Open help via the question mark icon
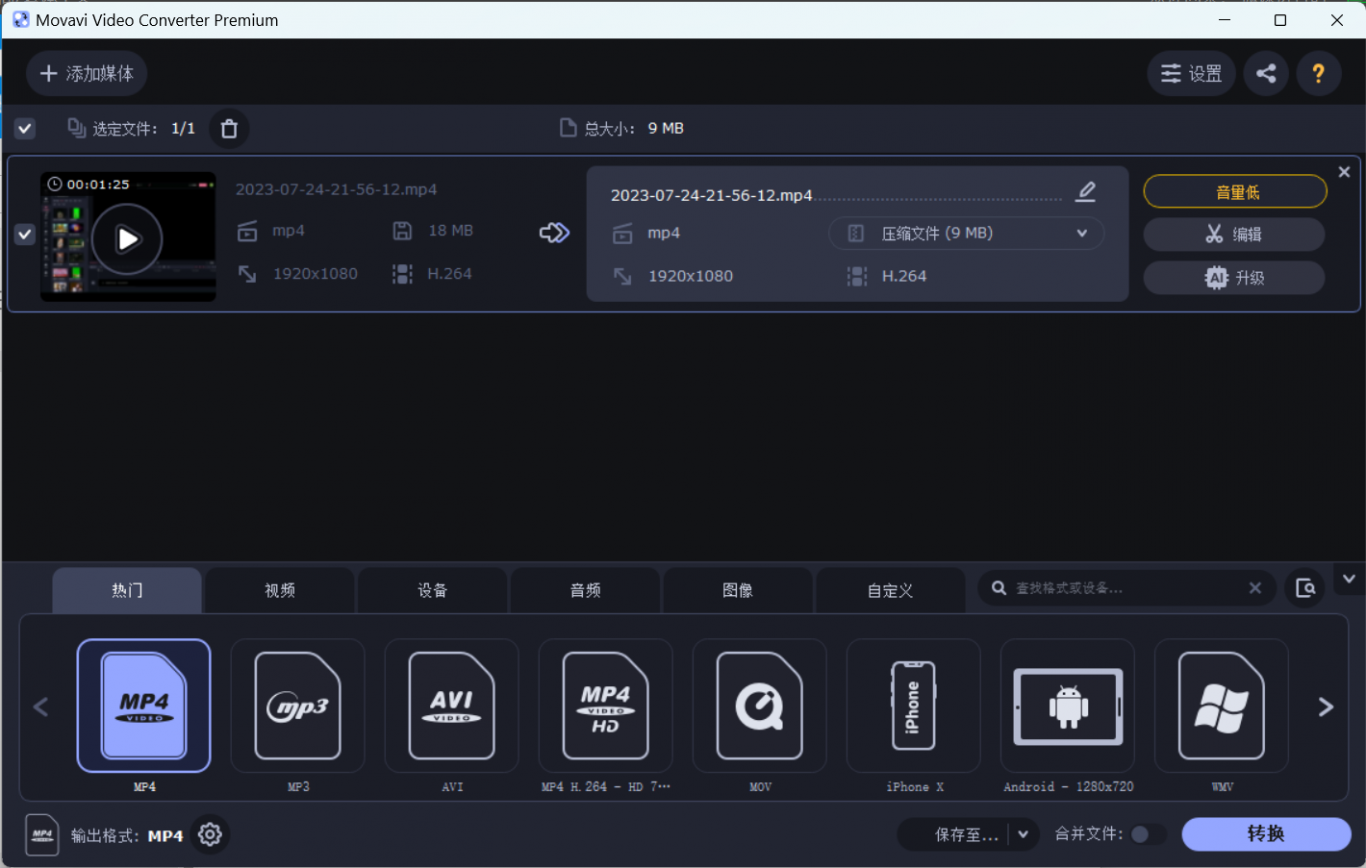The width and height of the screenshot is (1366, 868). pyautogui.click(x=1318, y=73)
